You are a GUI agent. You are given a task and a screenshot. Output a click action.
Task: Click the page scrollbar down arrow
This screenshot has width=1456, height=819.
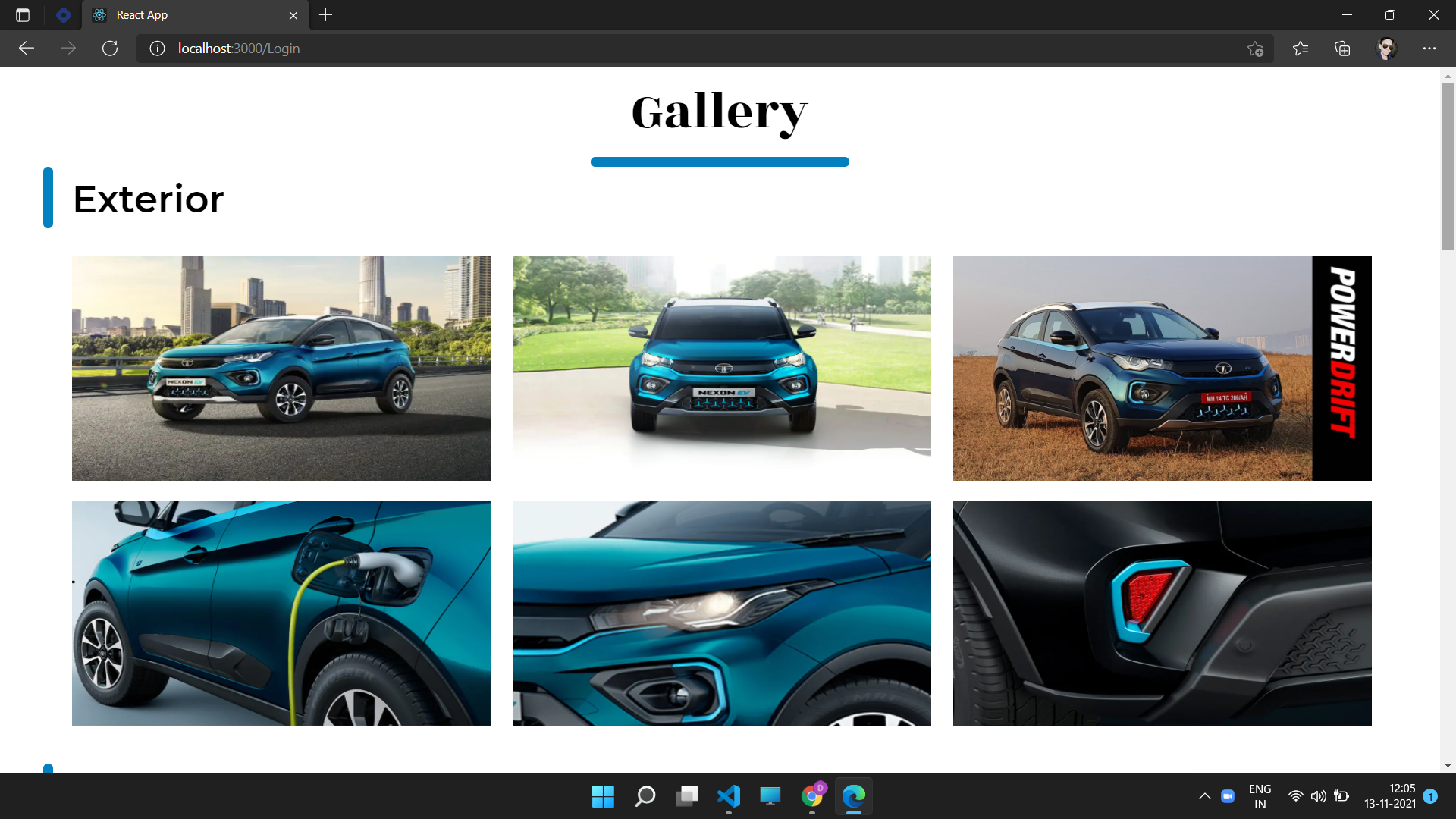click(1448, 765)
